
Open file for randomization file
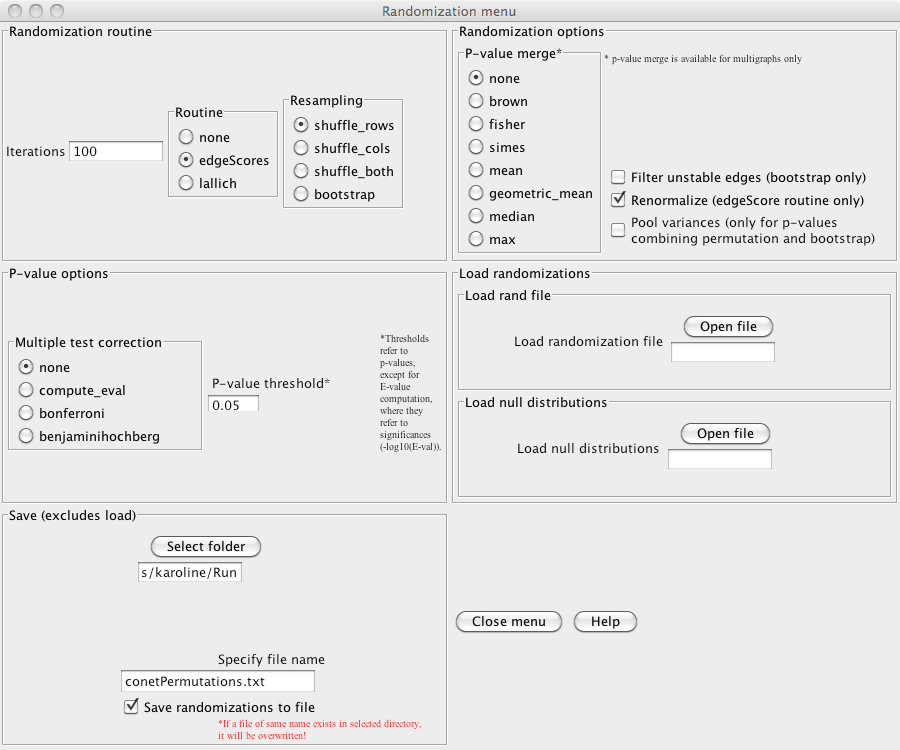(728, 327)
